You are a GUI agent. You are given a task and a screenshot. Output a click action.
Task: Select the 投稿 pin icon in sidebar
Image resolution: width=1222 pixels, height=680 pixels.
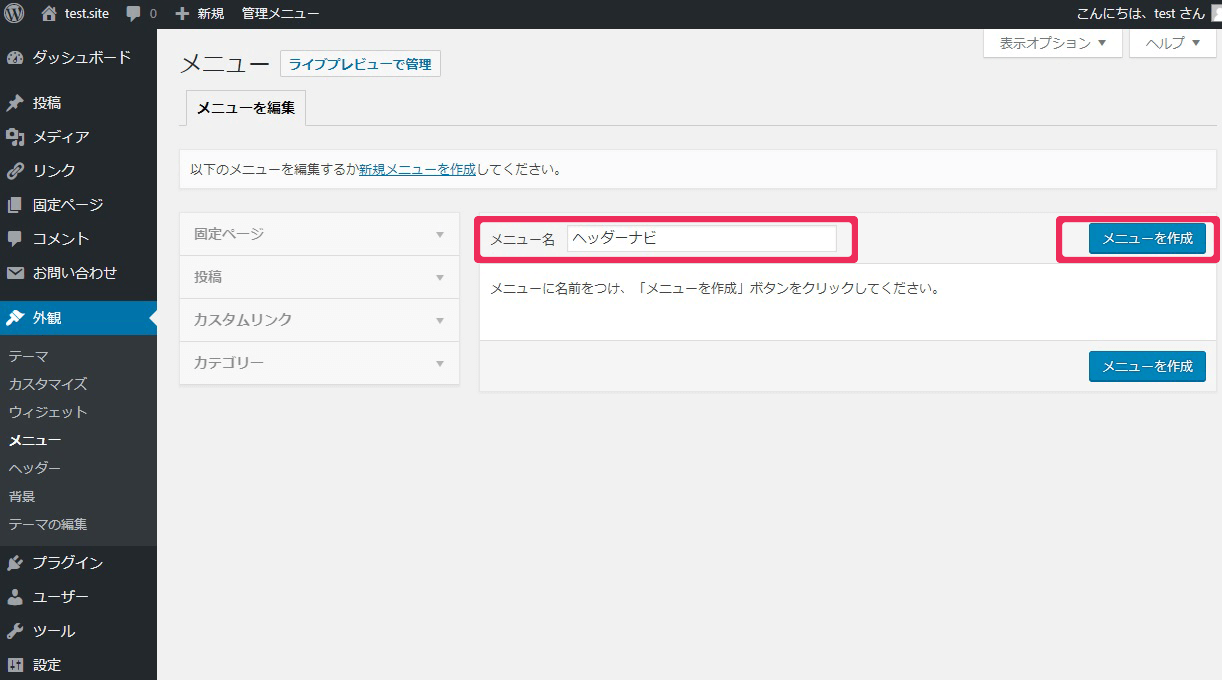click(15, 103)
